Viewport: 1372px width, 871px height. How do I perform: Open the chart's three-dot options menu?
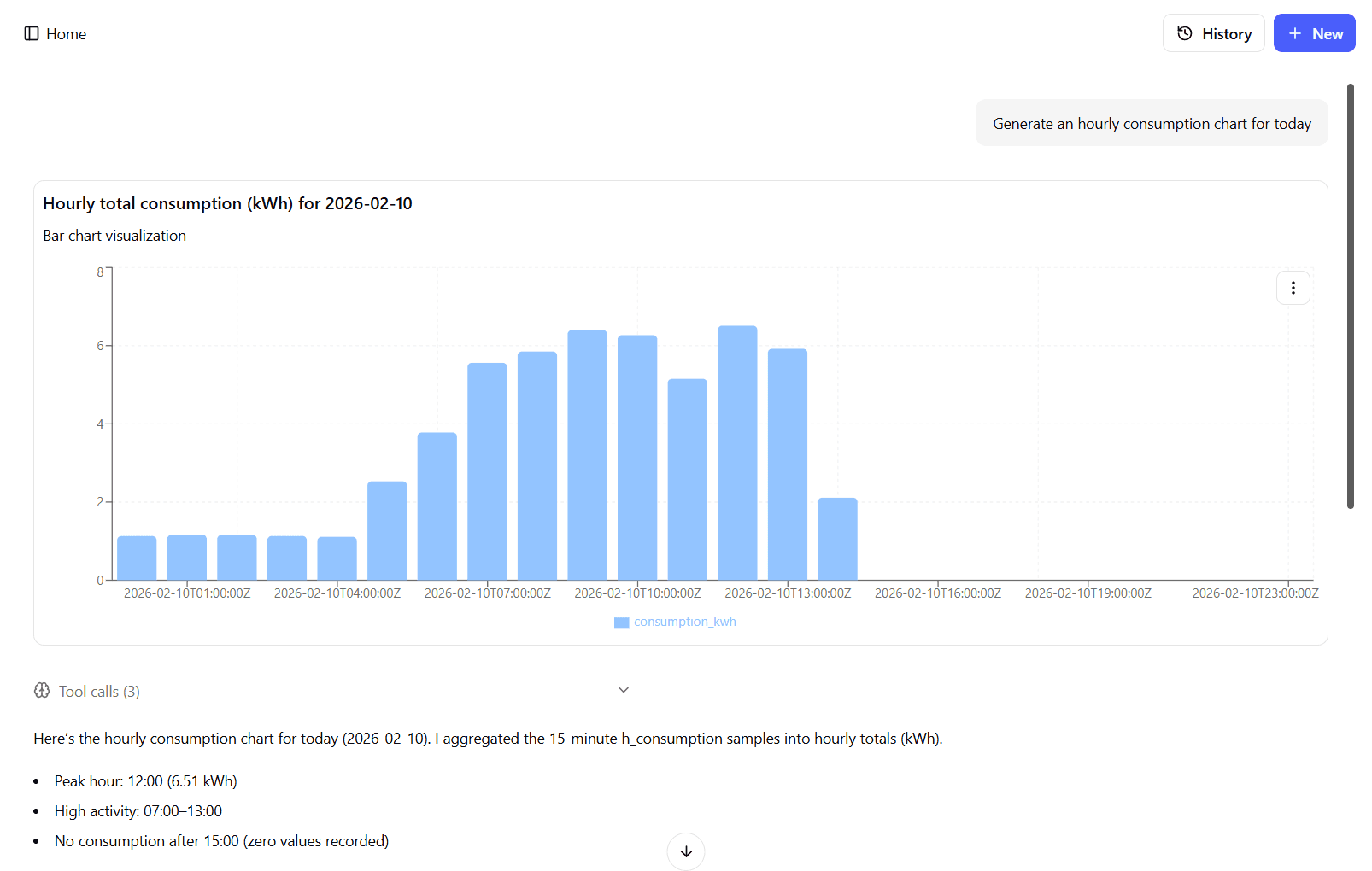coord(1293,288)
